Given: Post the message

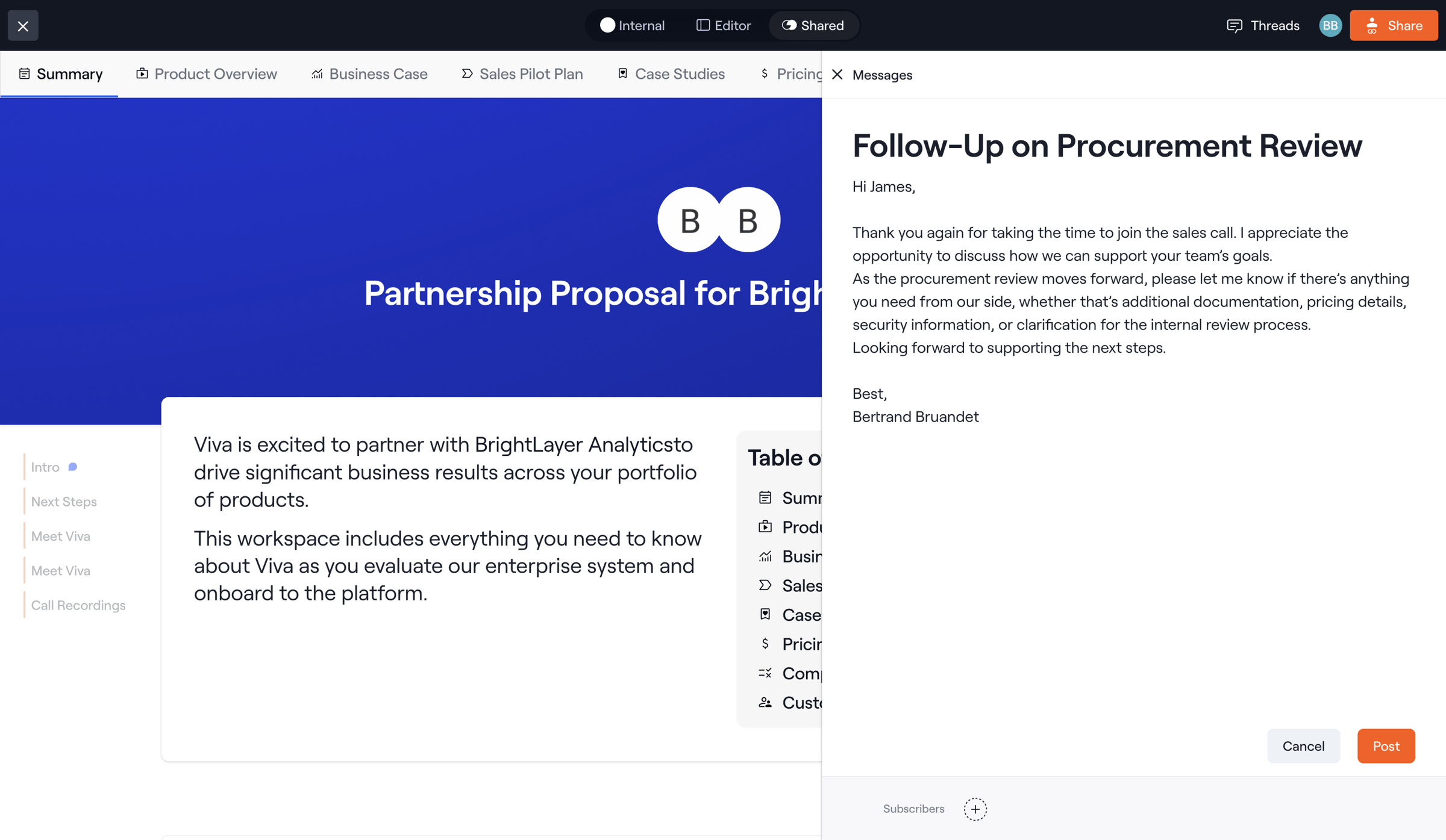Looking at the screenshot, I should pyautogui.click(x=1386, y=745).
